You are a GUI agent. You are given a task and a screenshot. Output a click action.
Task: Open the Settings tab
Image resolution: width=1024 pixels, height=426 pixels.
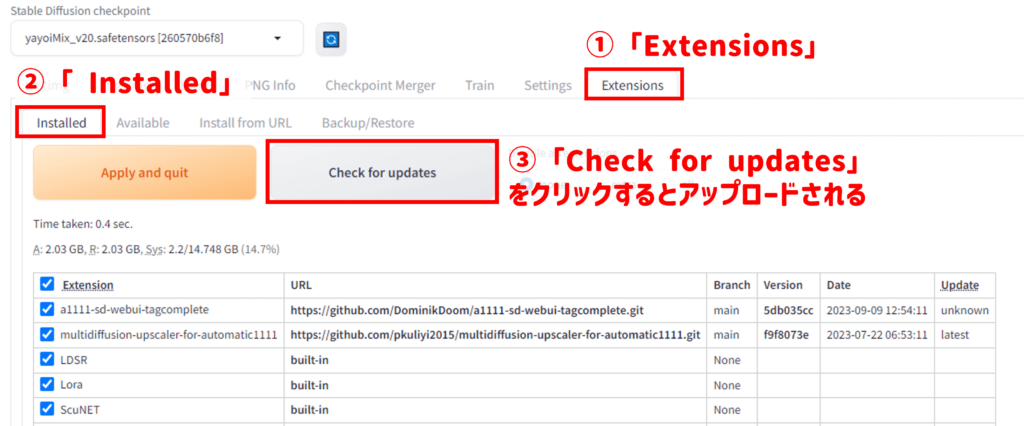[x=547, y=85]
